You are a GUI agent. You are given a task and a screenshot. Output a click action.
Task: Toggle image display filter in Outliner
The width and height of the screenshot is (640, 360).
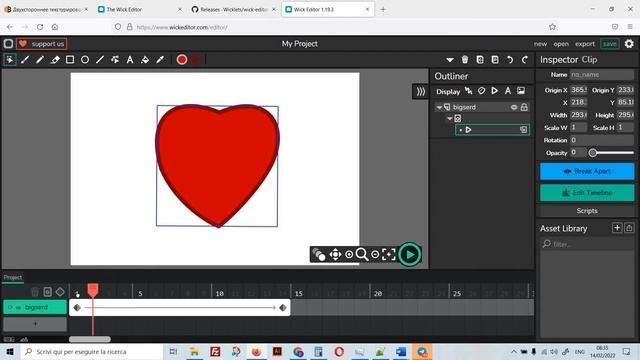point(521,91)
